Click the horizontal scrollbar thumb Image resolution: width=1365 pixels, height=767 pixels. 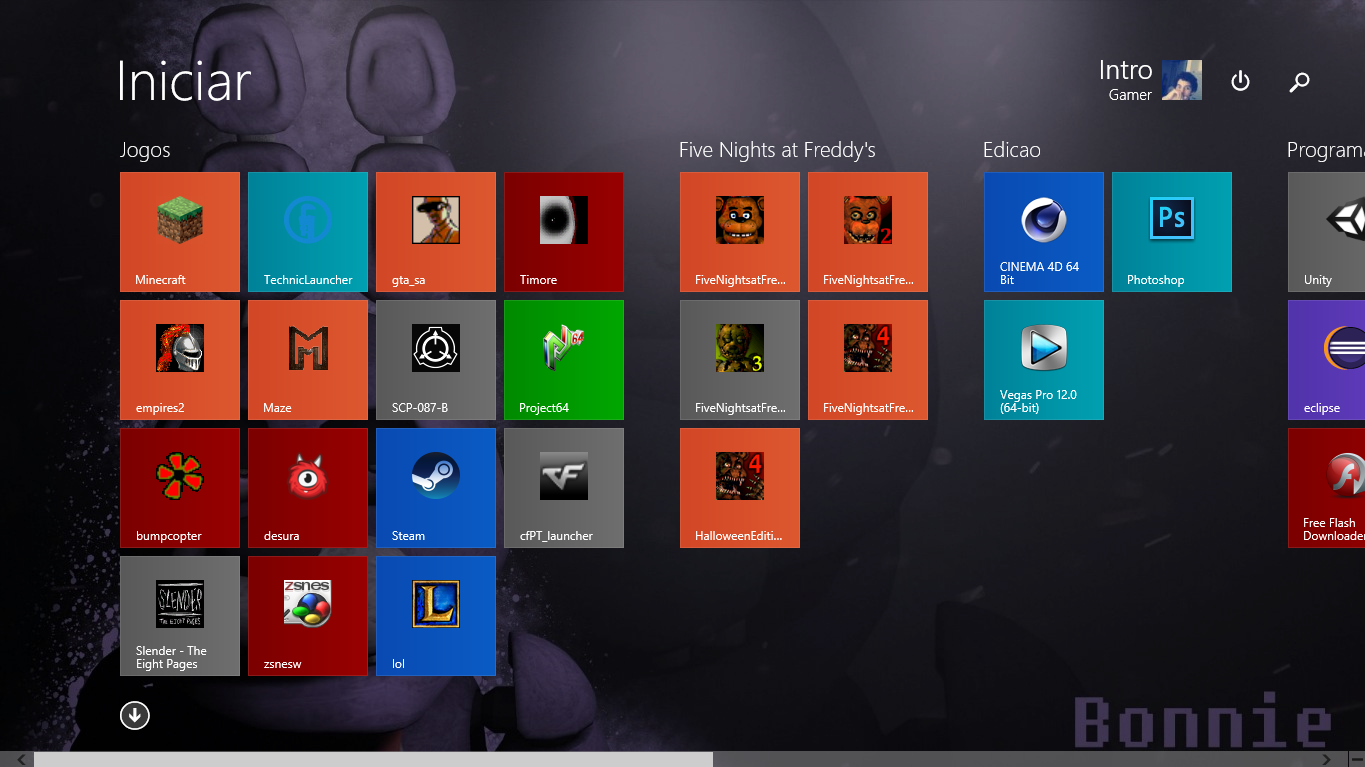click(374, 760)
